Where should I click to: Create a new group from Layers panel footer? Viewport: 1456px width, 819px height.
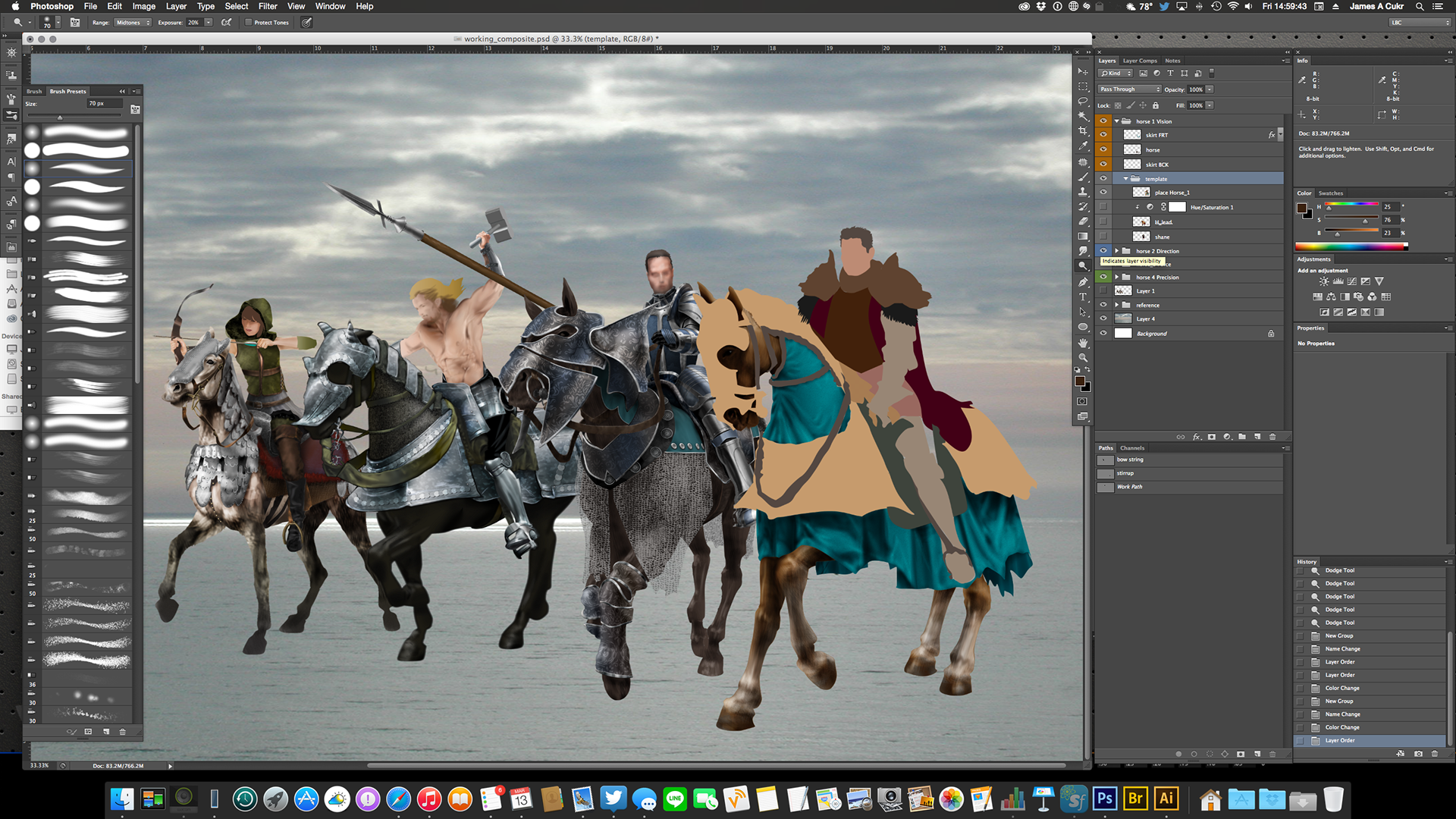(x=1242, y=437)
